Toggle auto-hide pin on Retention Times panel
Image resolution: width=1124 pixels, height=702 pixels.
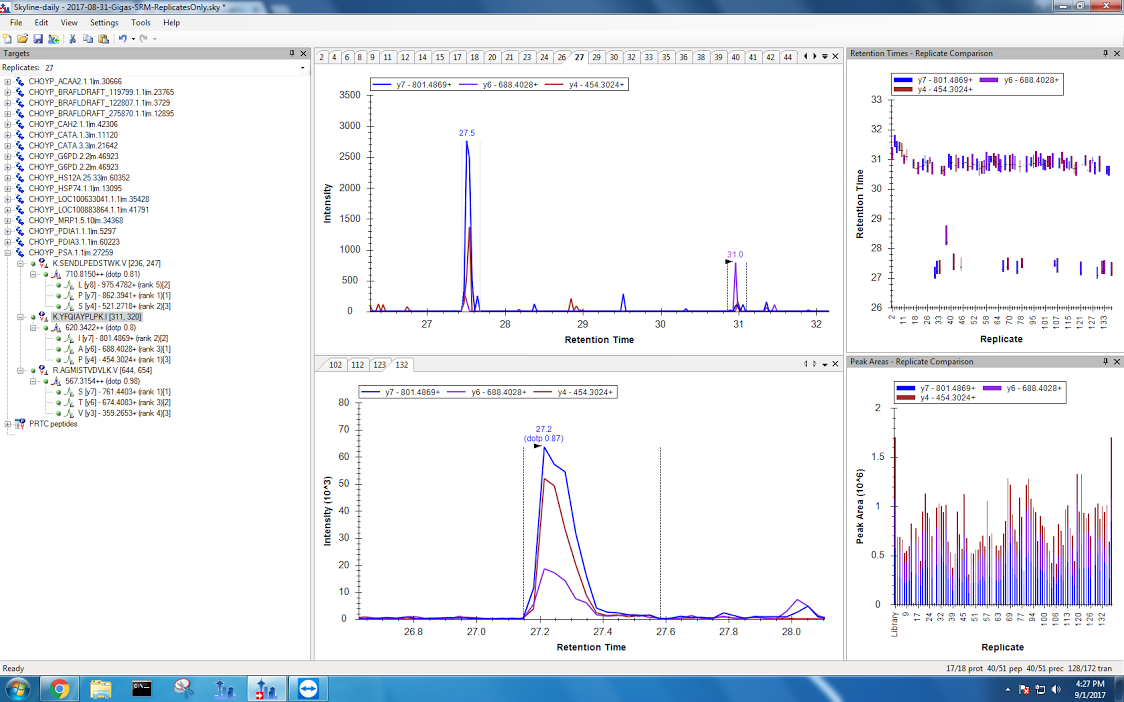coord(1105,53)
